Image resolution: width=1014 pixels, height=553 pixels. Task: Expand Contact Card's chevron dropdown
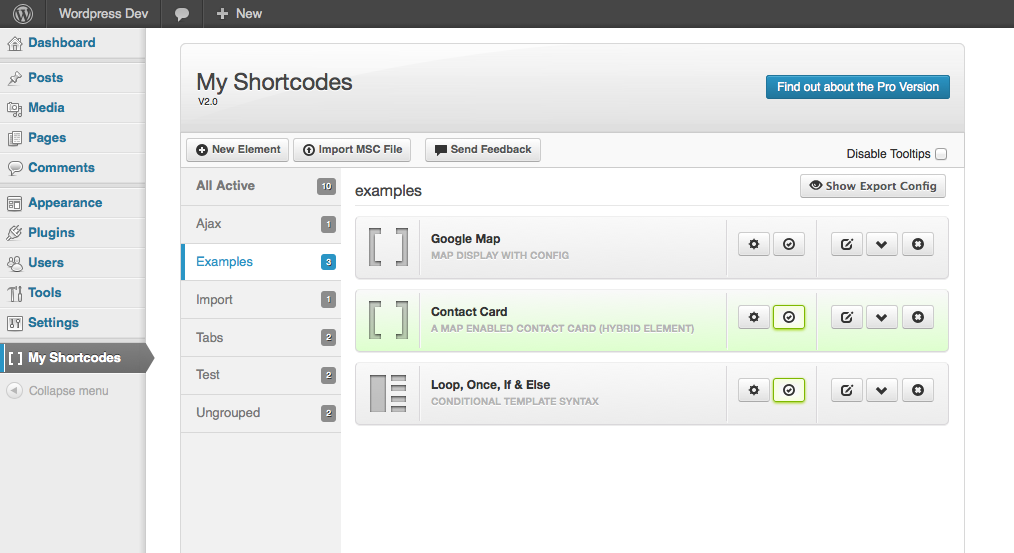point(881,318)
